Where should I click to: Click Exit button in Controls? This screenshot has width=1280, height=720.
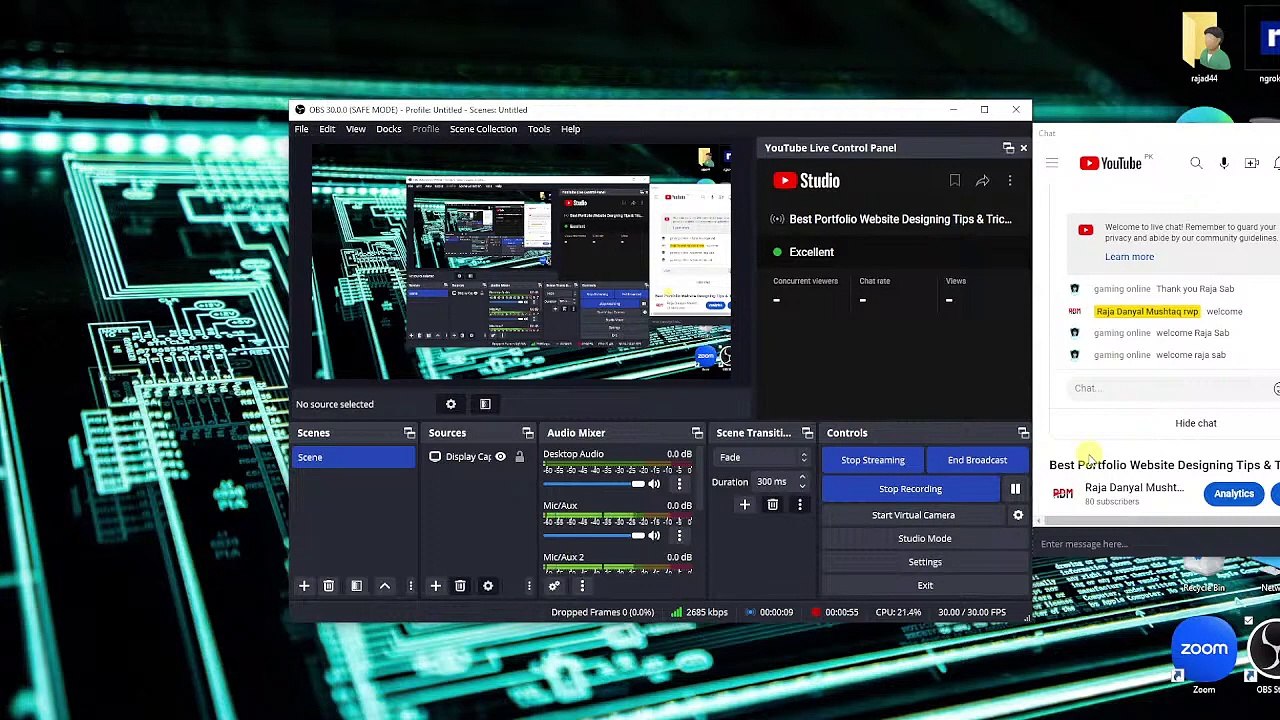click(x=925, y=586)
